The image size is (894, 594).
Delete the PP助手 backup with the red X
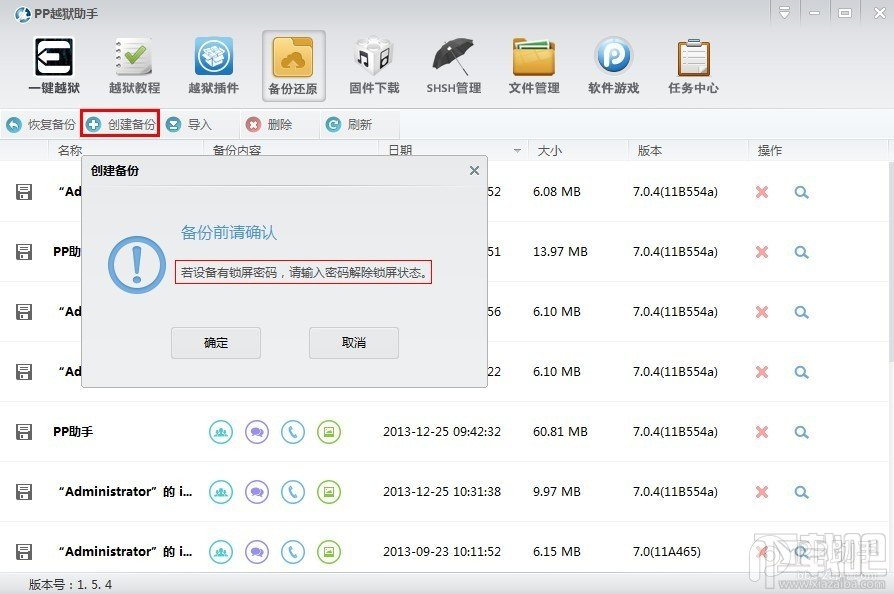click(761, 431)
